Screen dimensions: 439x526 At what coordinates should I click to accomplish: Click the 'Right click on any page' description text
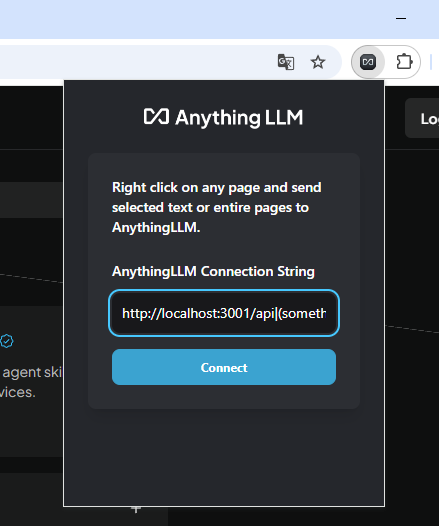[217, 207]
